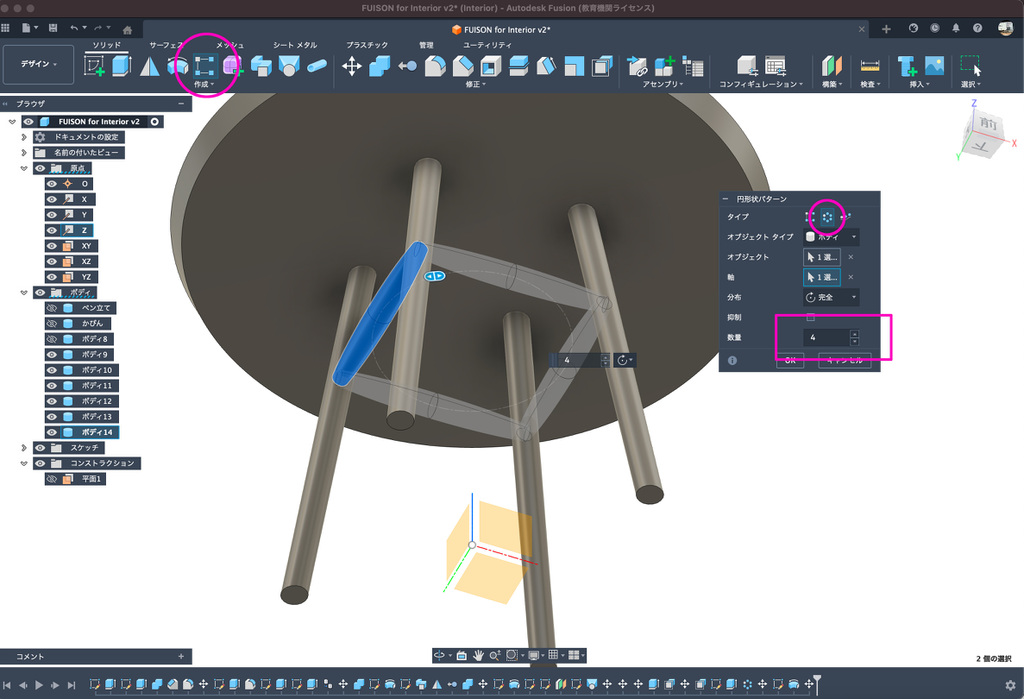1024x699 pixels.
Task: Select the circular pattern type icon
Action: (x=827, y=216)
